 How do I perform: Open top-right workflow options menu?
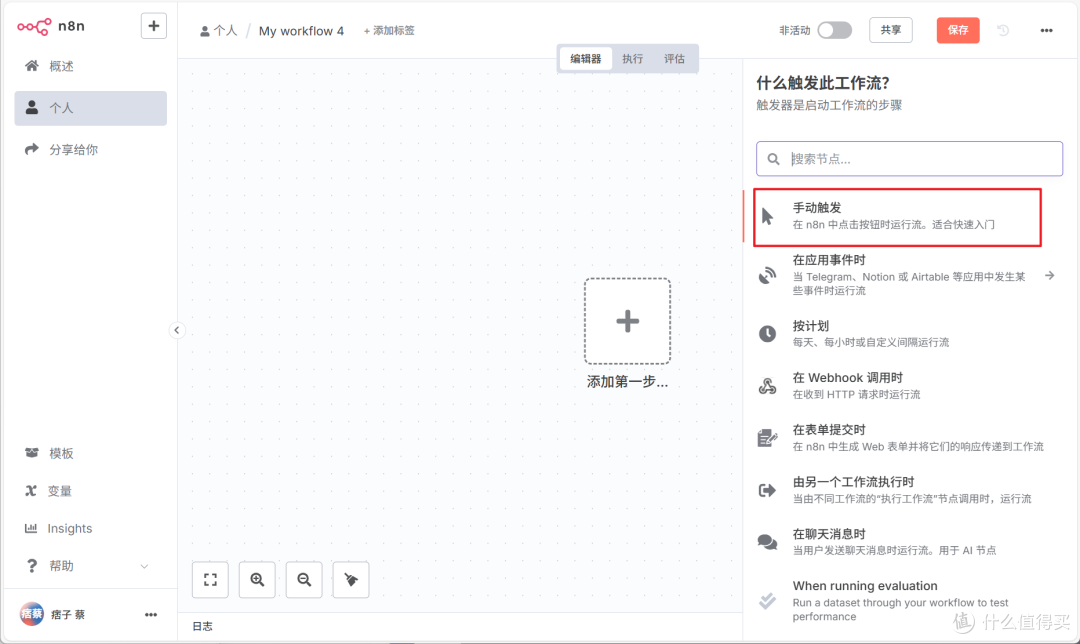click(x=1046, y=30)
